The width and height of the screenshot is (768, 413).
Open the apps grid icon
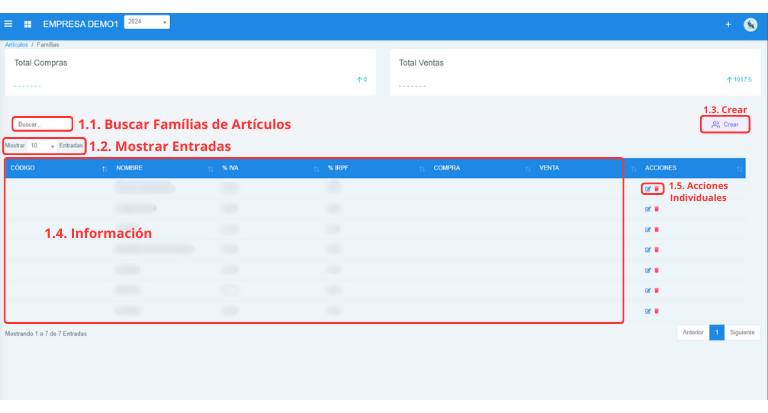click(27, 24)
